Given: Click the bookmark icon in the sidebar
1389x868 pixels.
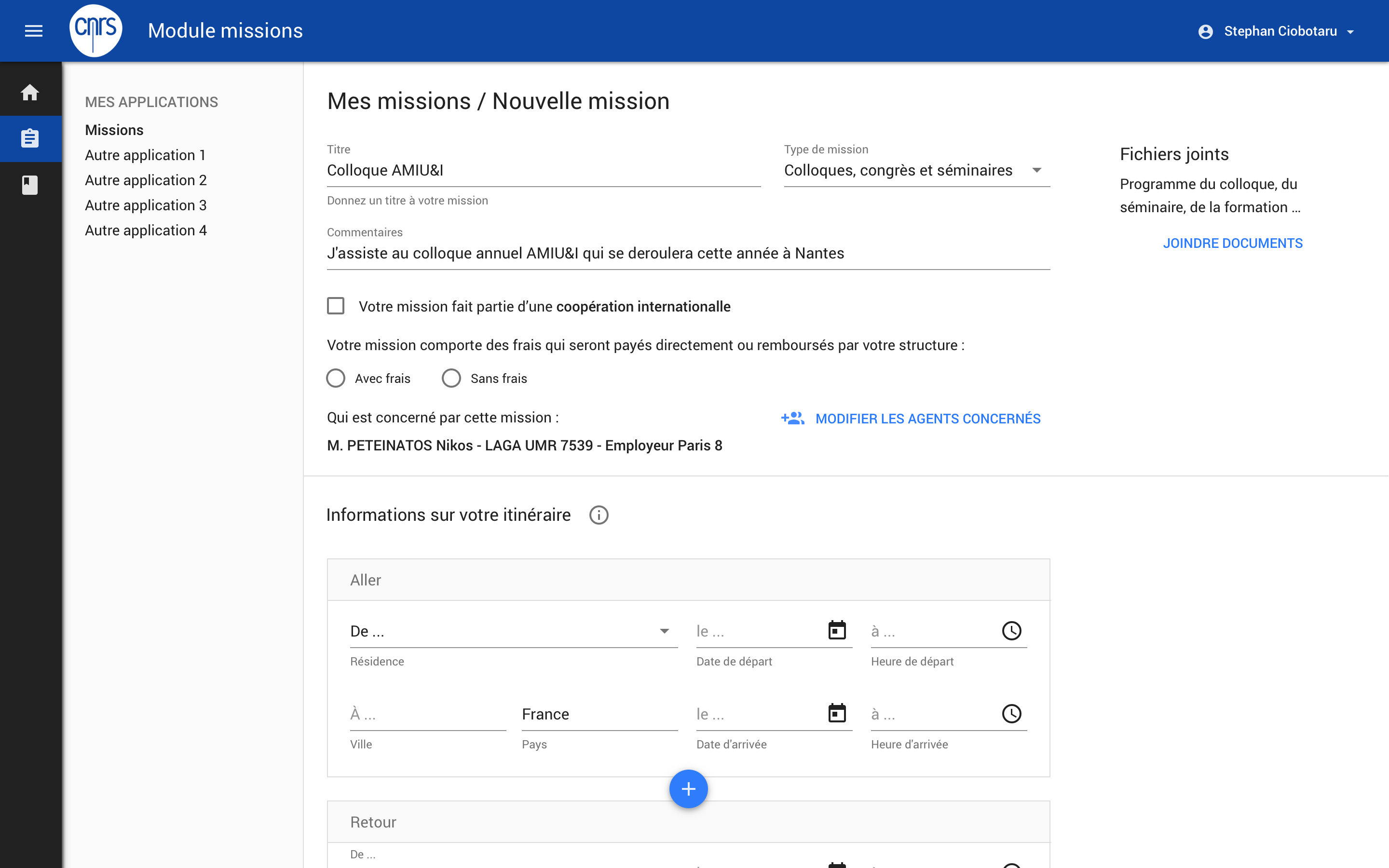Looking at the screenshot, I should [30, 185].
